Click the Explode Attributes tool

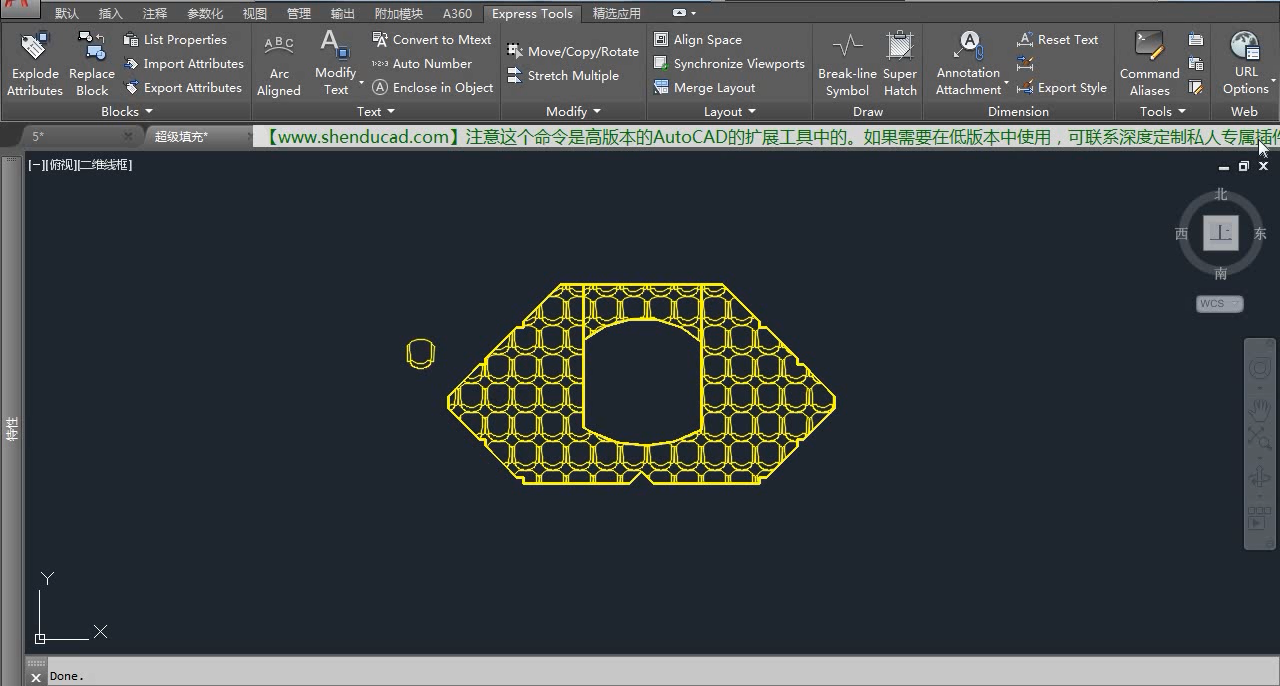click(35, 63)
